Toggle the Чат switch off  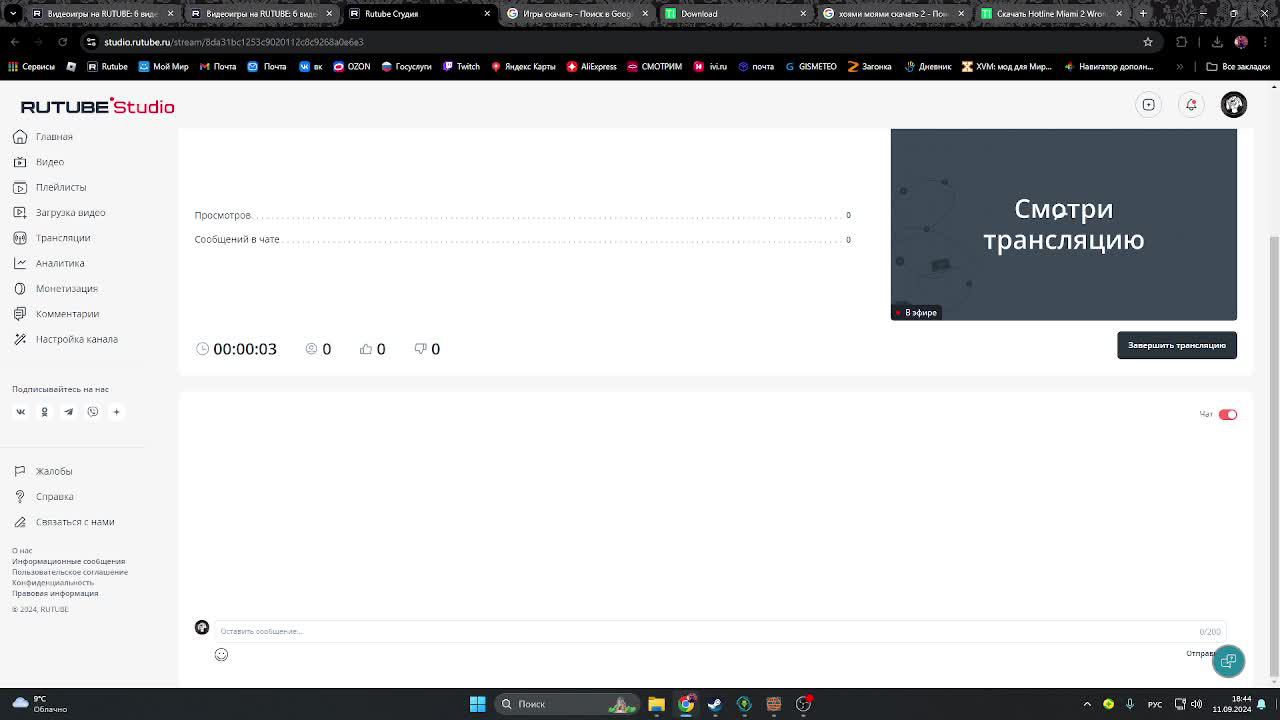[1227, 414]
